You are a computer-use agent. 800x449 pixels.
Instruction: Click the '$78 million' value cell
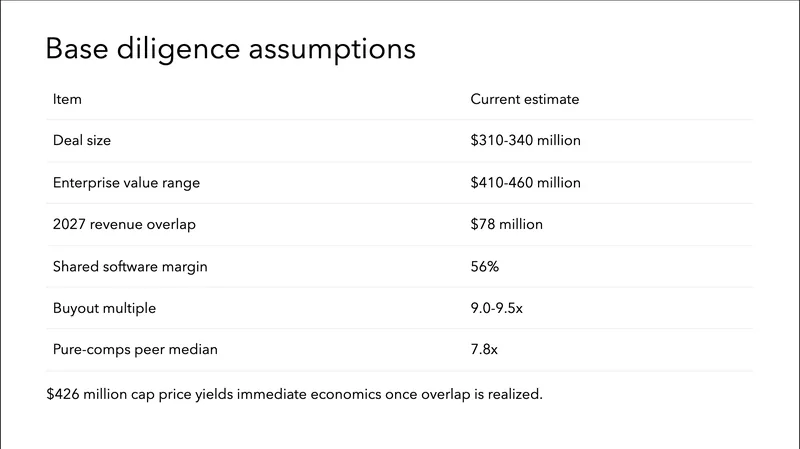click(506, 225)
